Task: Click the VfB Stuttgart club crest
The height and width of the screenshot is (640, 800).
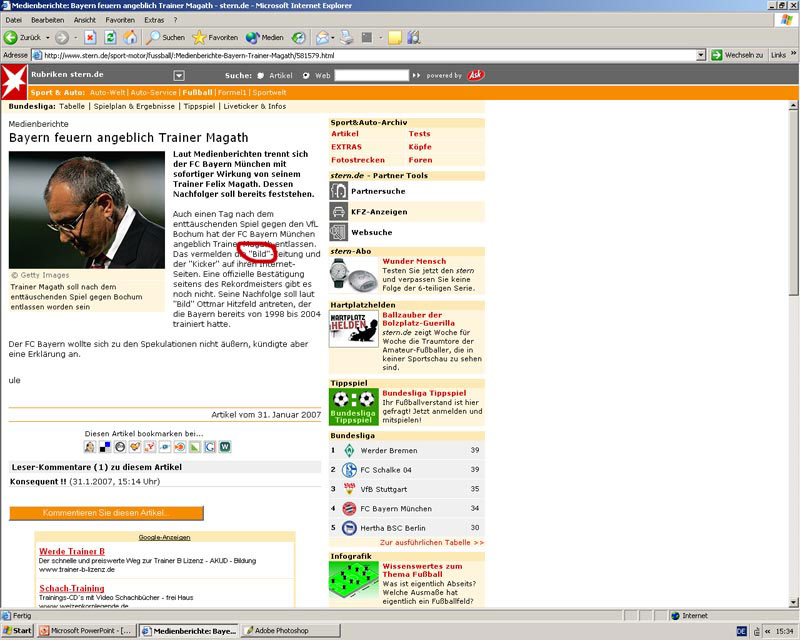Action: (x=349, y=488)
